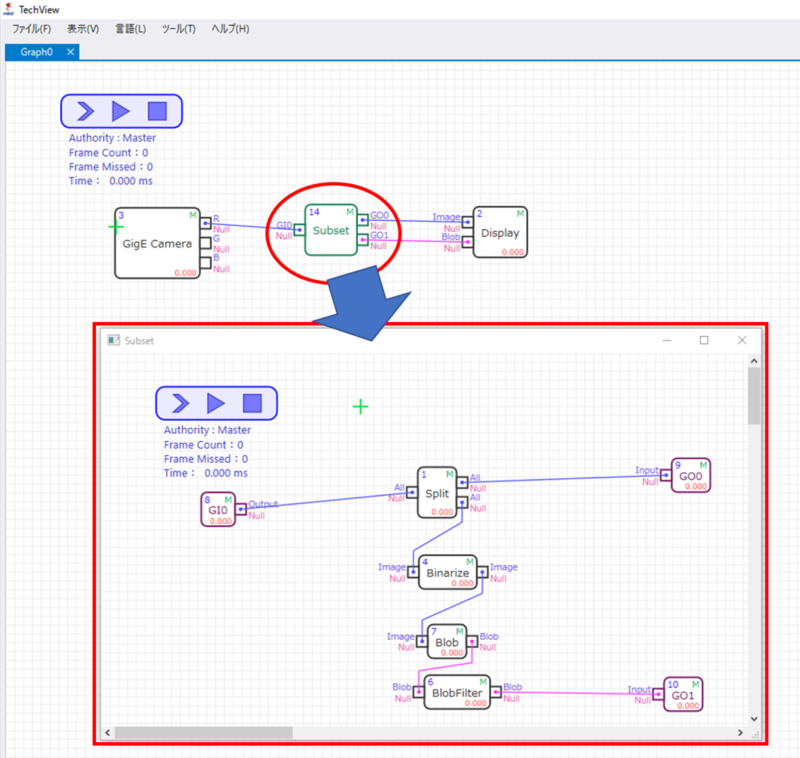Select the GO1 output node
This screenshot has width=800, height=758.
(685, 694)
